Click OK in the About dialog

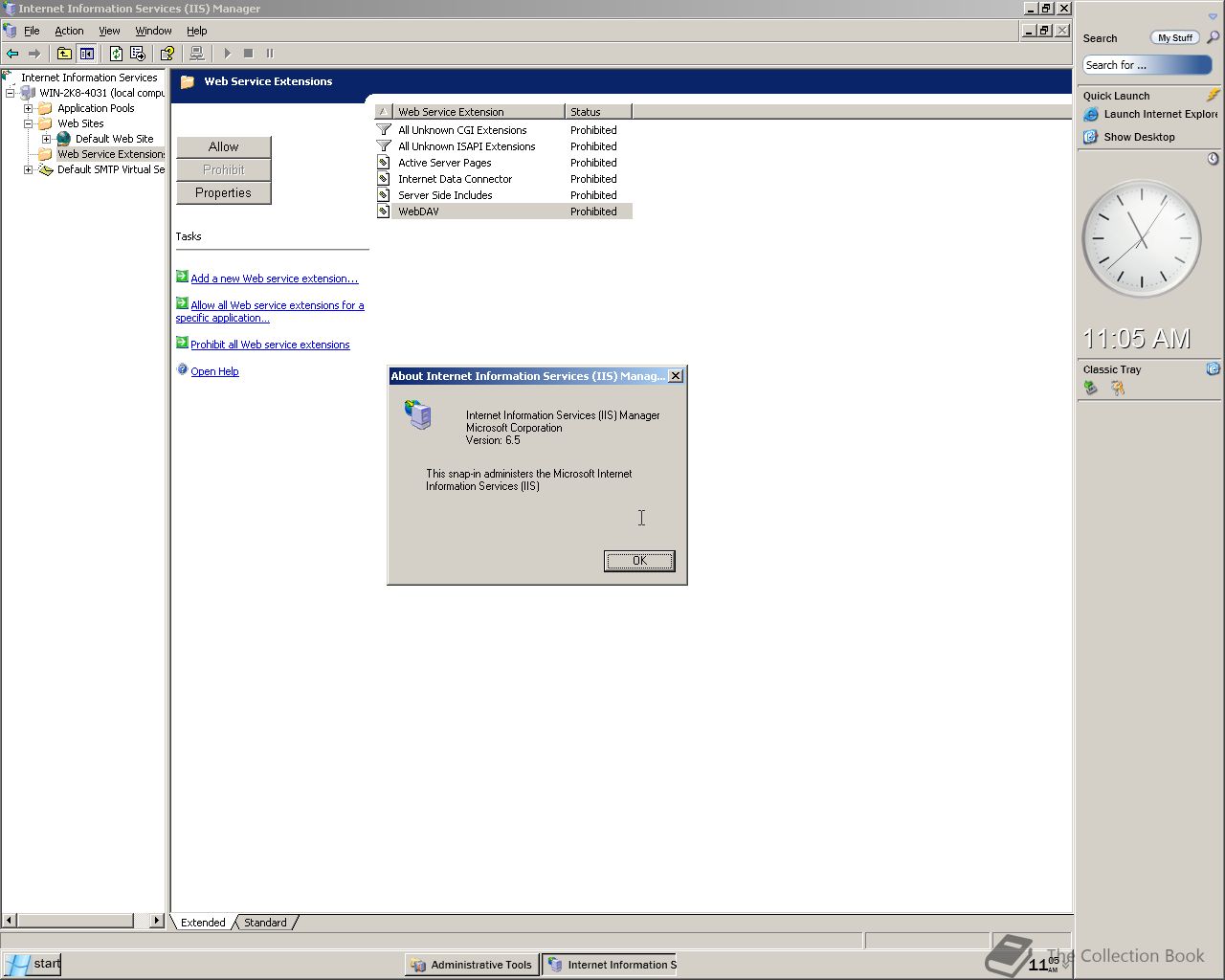[639, 561]
